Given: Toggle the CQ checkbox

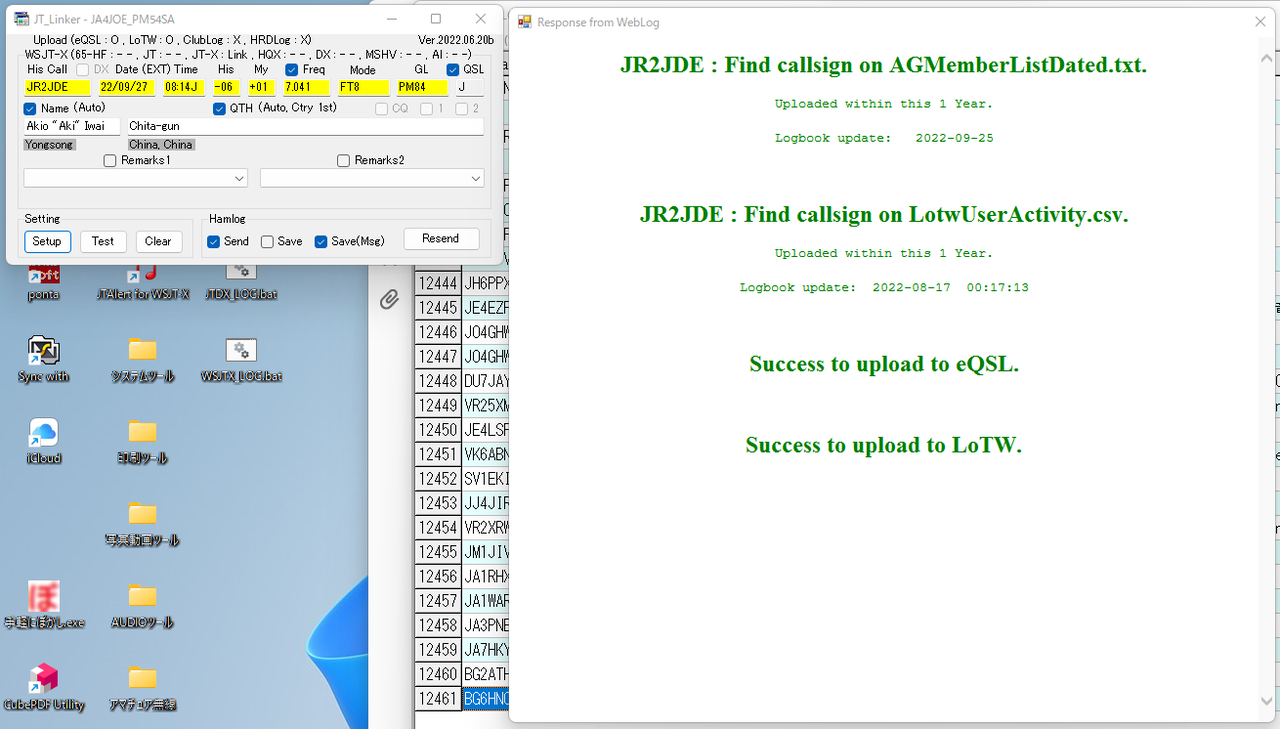Looking at the screenshot, I should pos(381,108).
